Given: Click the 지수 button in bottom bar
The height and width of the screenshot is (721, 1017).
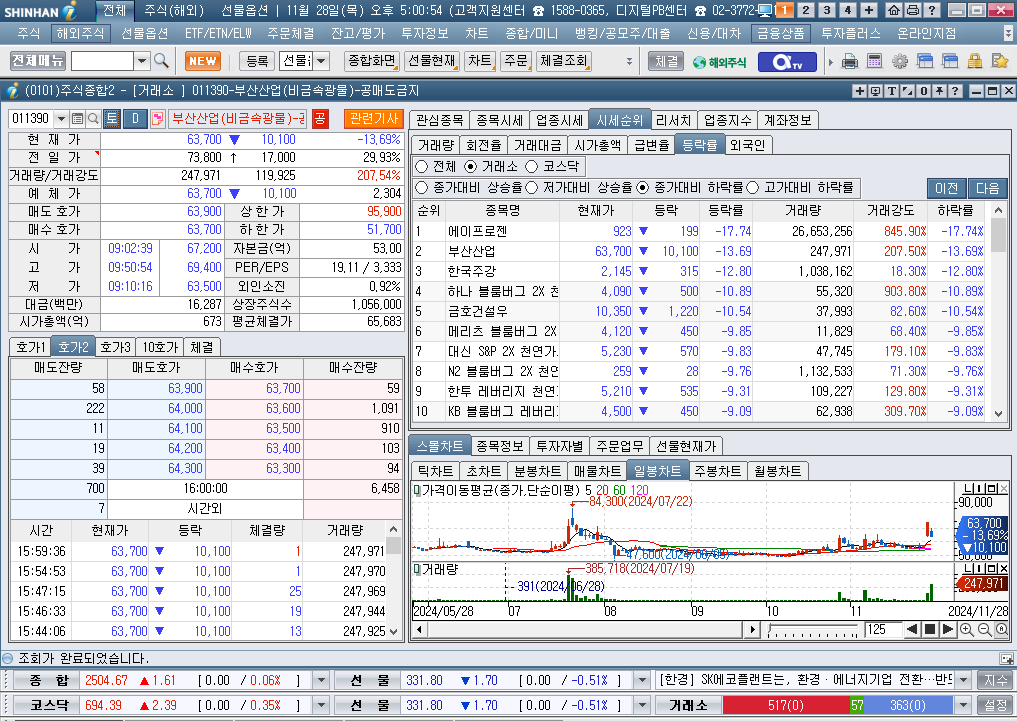Looking at the screenshot, I should 996,680.
